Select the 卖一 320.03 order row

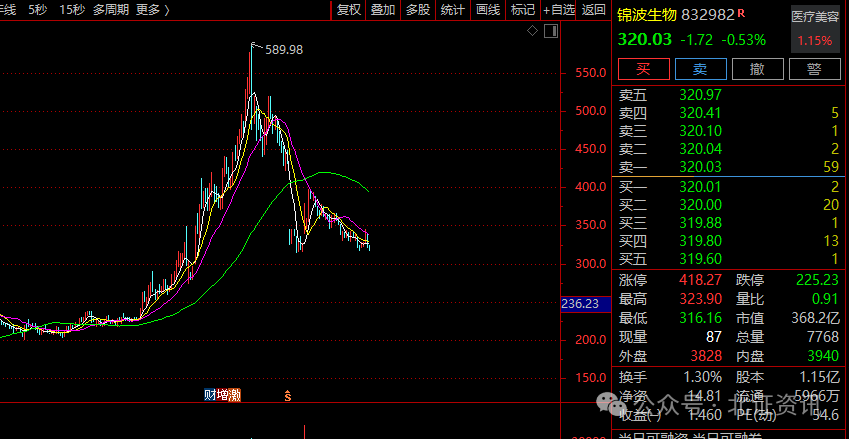729,167
